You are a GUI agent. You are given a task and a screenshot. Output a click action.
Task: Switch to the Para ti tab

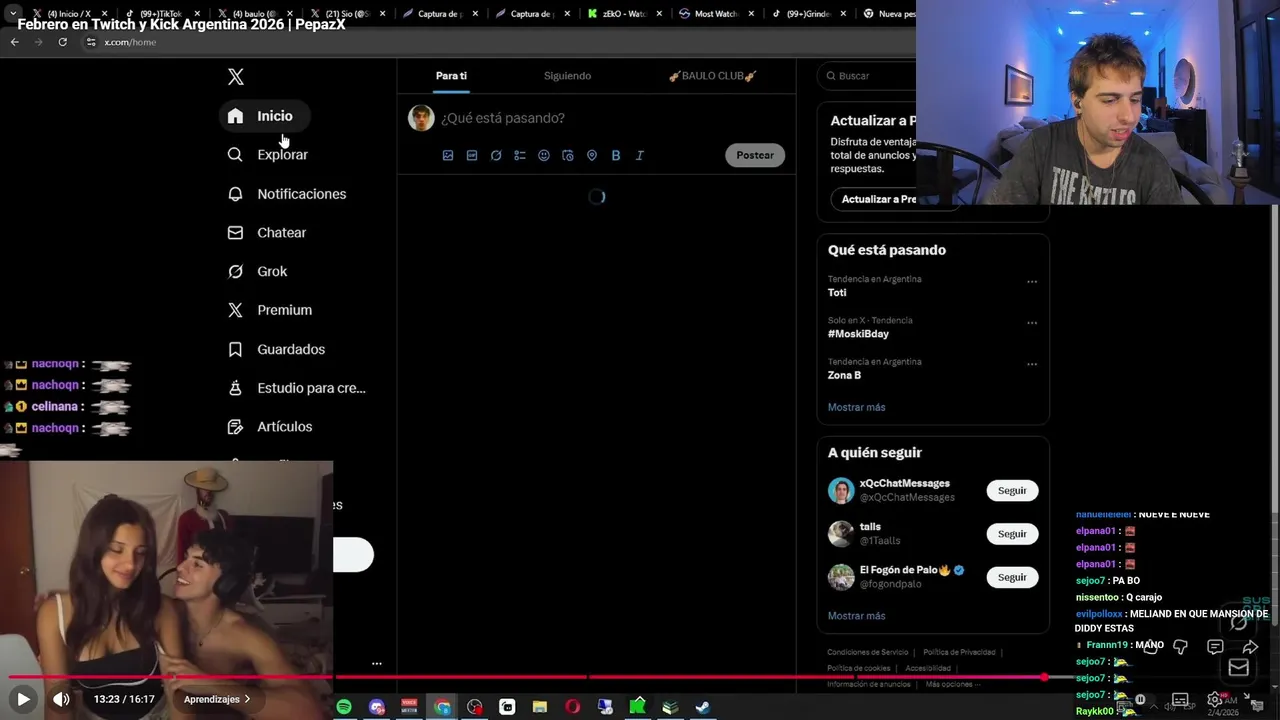(451, 76)
